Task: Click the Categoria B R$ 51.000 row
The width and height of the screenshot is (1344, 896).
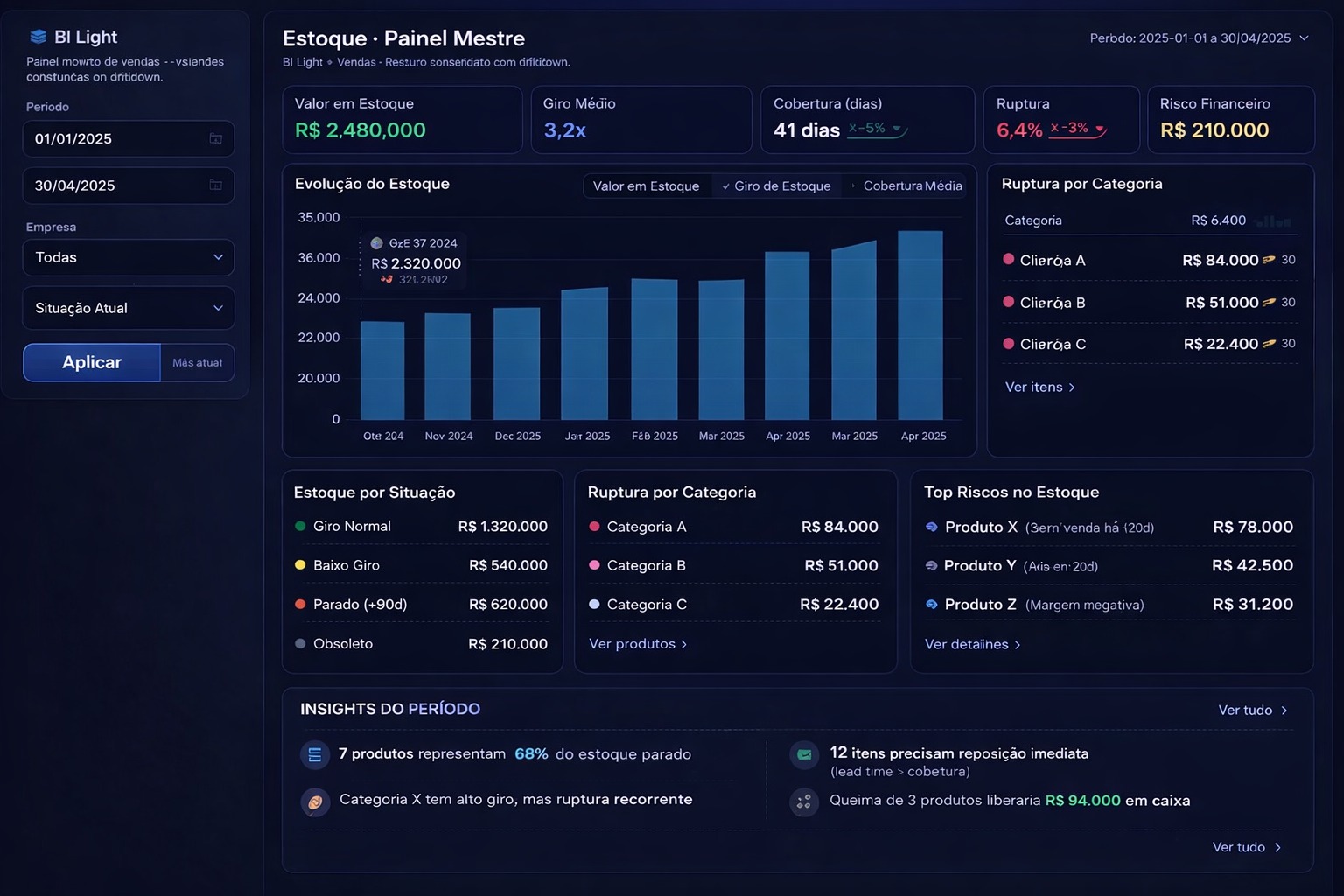Action: click(734, 565)
